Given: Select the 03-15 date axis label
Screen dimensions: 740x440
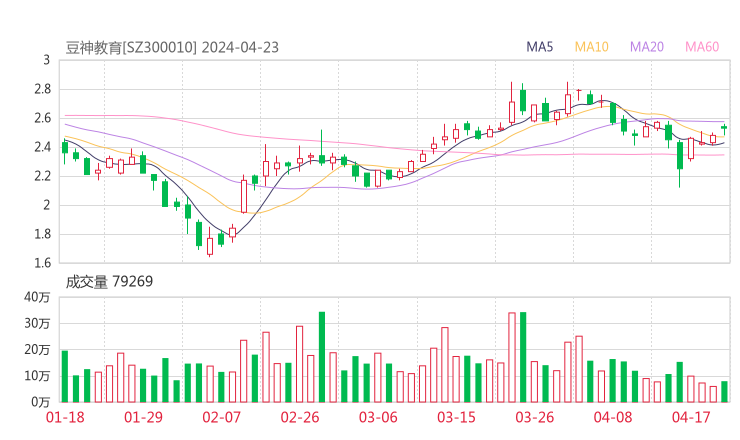Looking at the screenshot, I should click(x=456, y=417).
